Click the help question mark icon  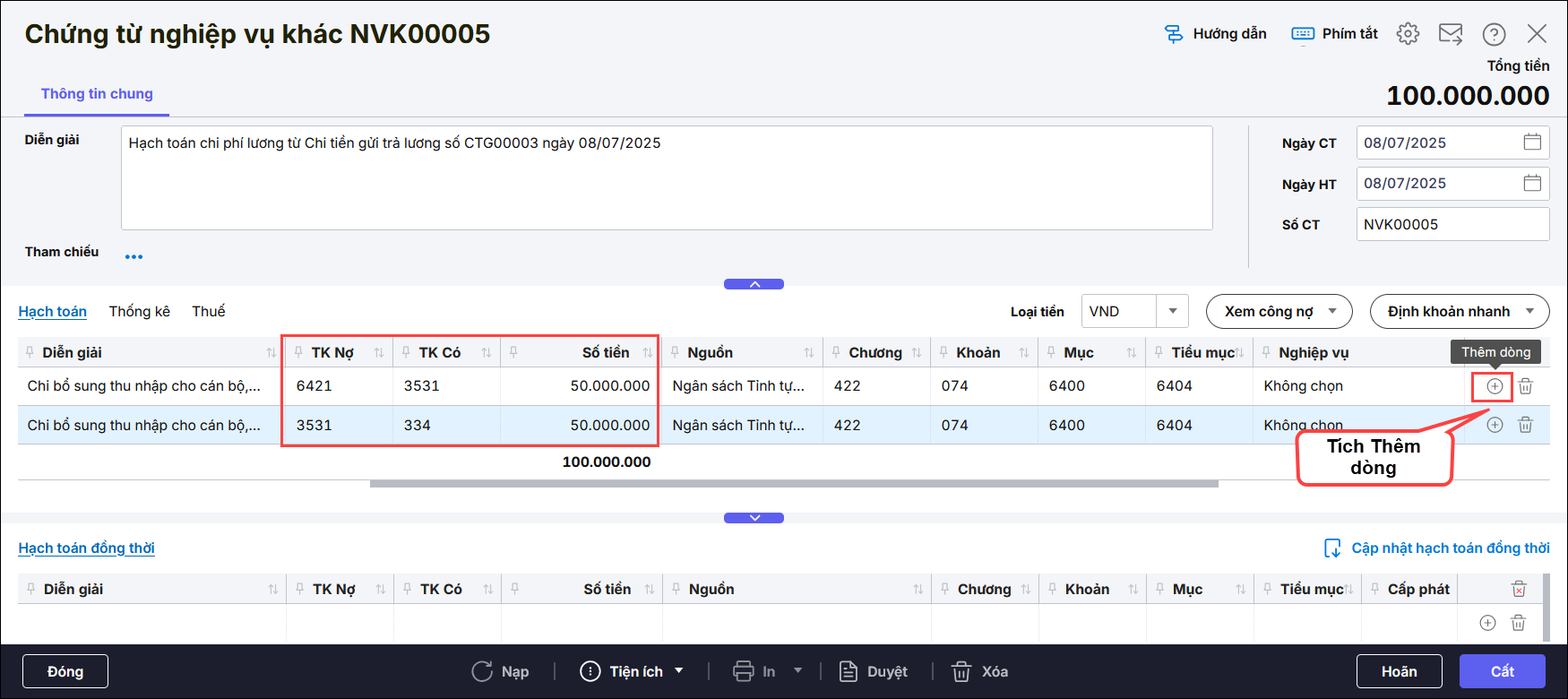(1494, 34)
